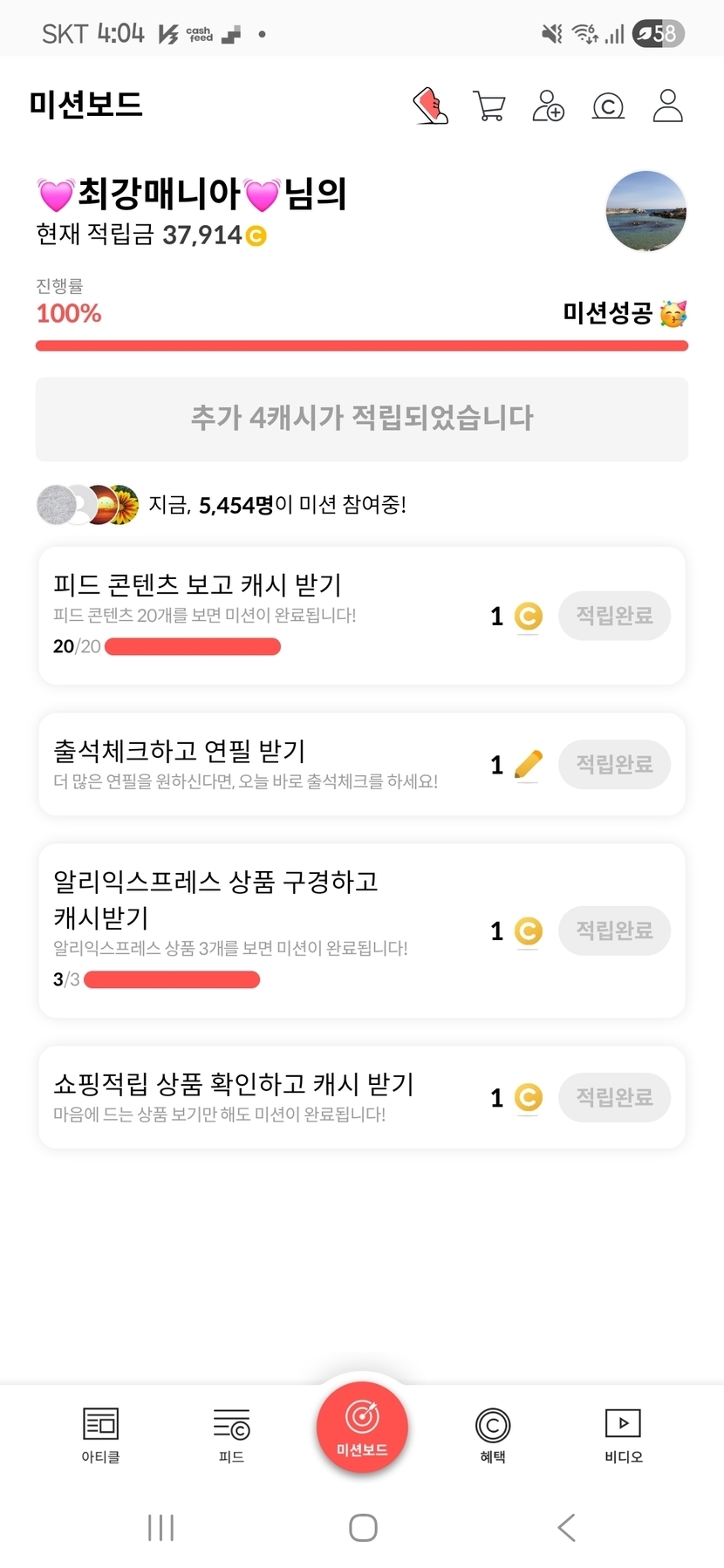Tap 적립완료 for attendance check mission

614,765
